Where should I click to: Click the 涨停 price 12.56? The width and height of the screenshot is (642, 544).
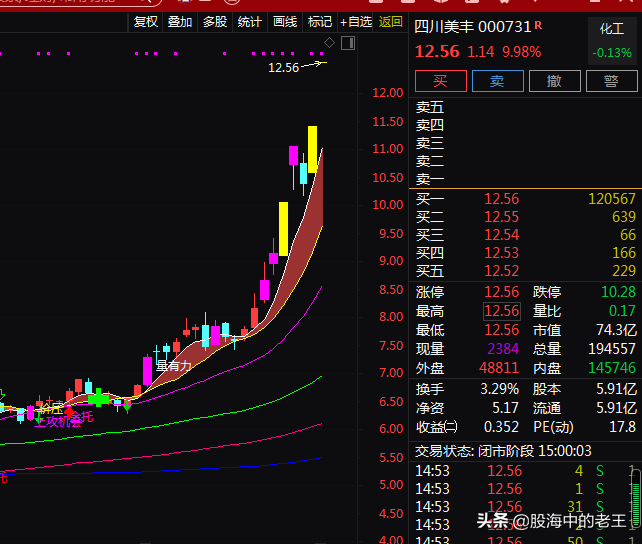click(502, 292)
